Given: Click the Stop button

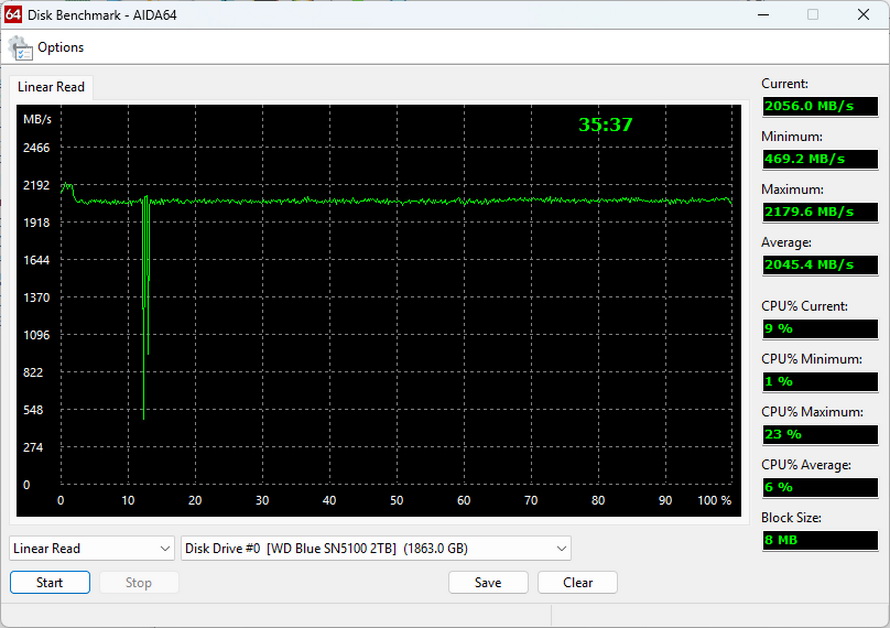Looking at the screenshot, I should pyautogui.click(x=139, y=582).
